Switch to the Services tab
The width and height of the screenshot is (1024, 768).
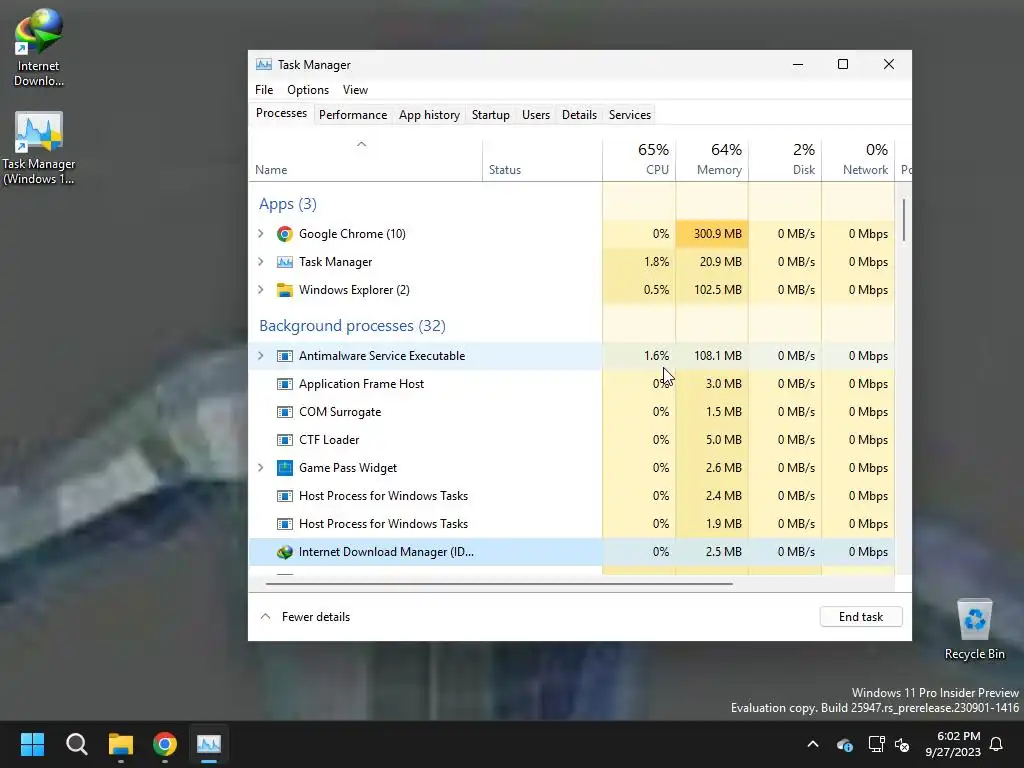tap(630, 115)
